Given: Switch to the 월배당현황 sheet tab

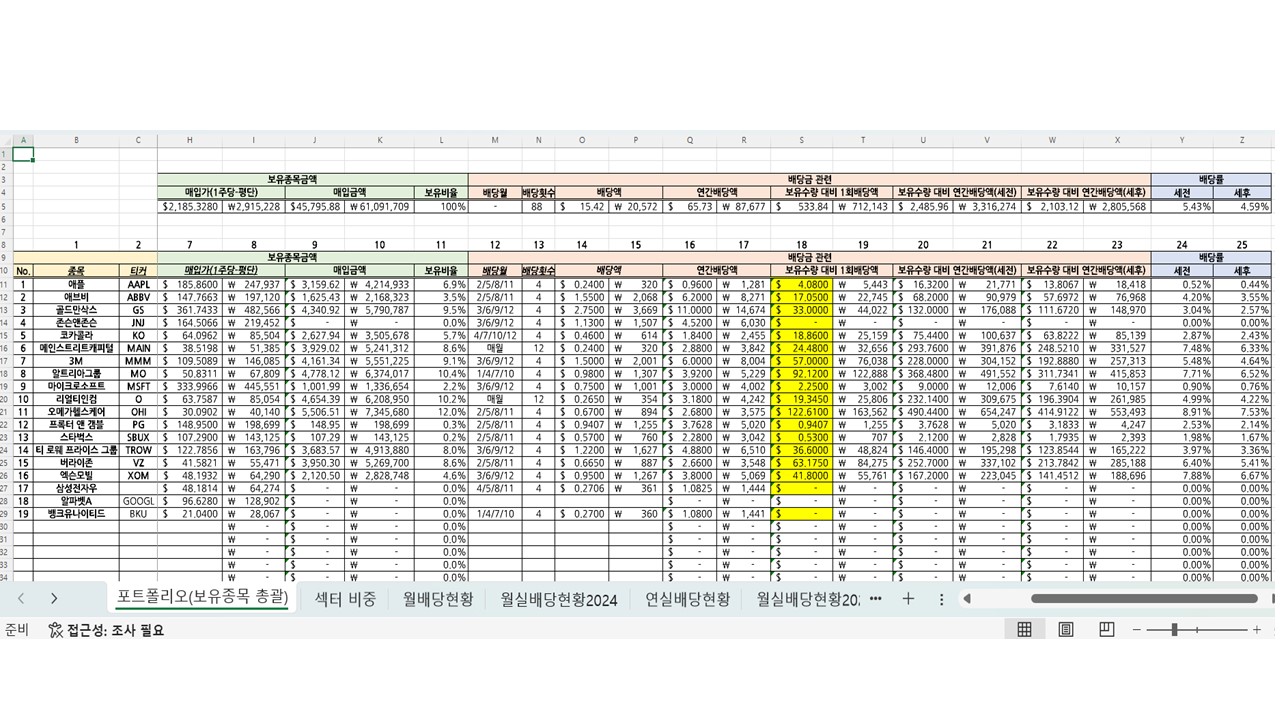Looking at the screenshot, I should (438, 599).
